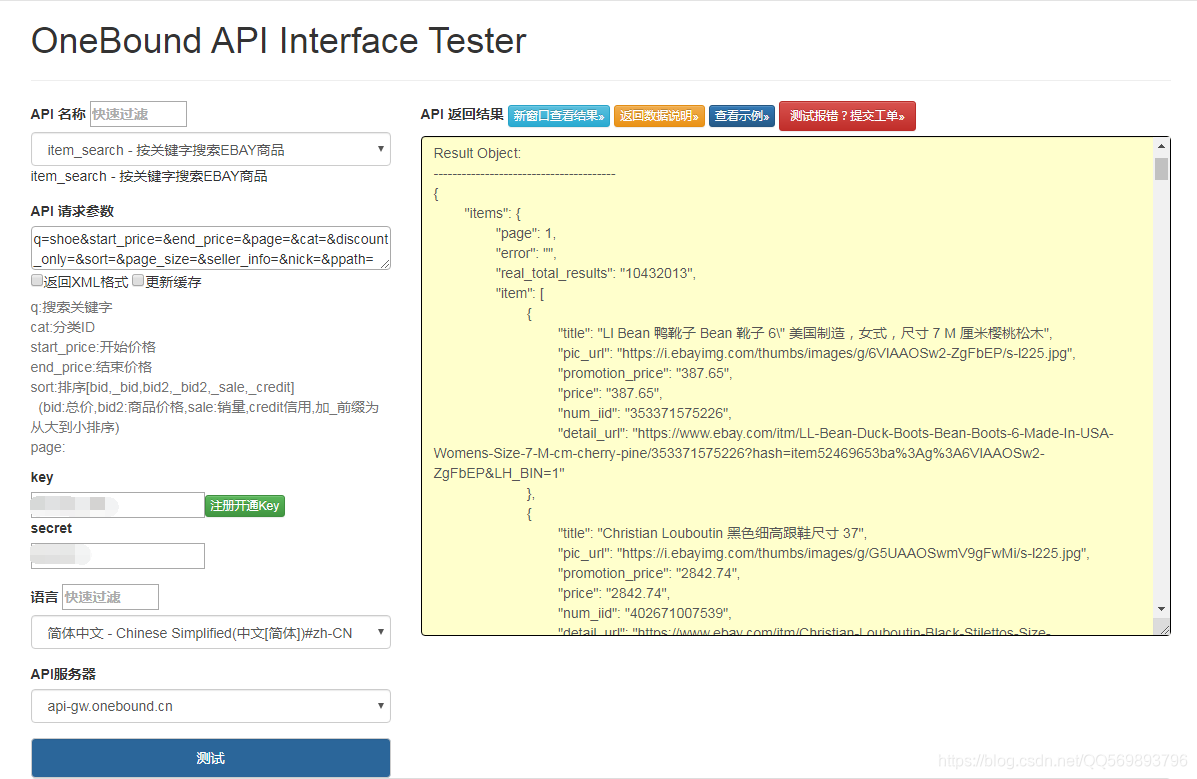Click the "page": 1 line in results

pos(526,233)
